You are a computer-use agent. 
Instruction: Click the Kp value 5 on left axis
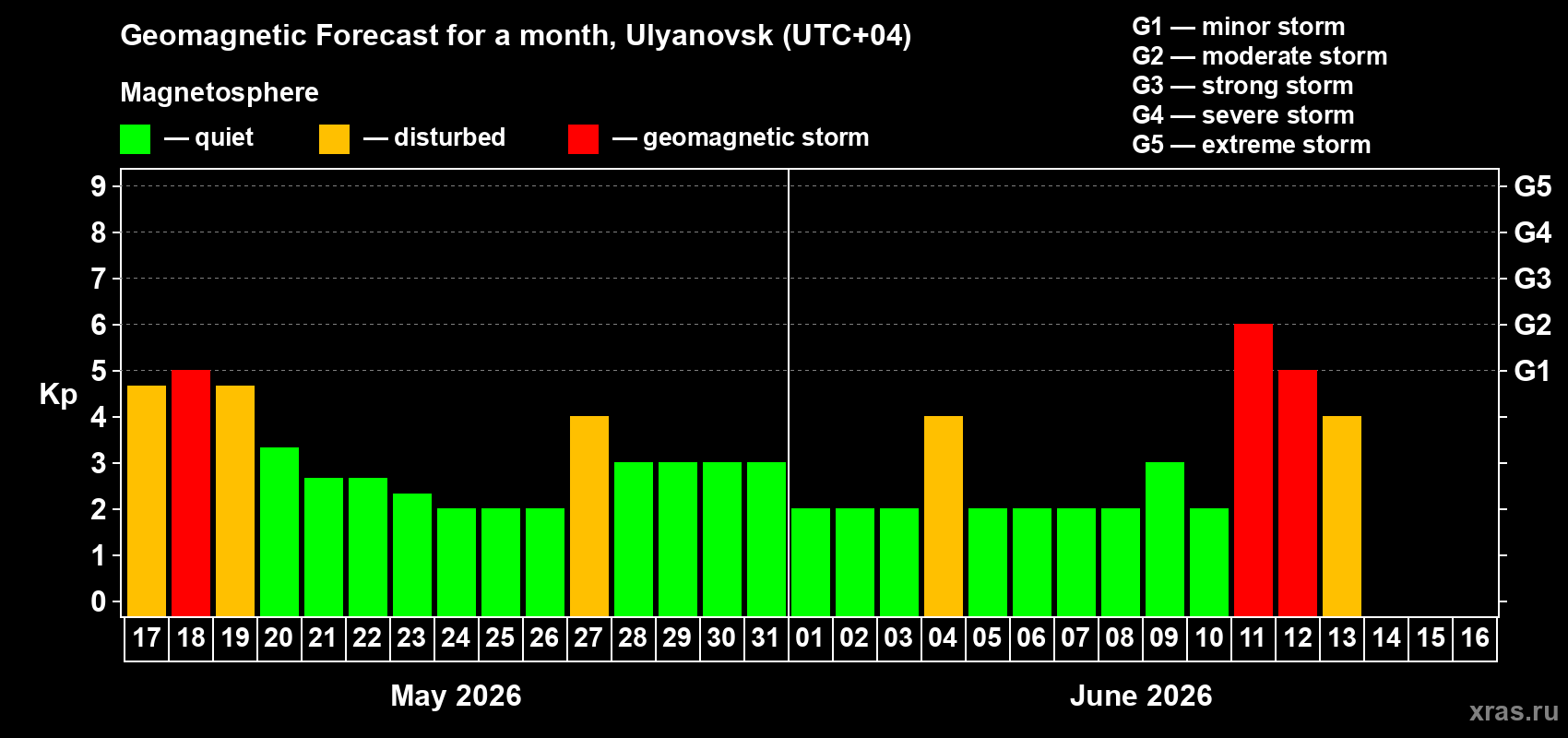tap(99, 371)
